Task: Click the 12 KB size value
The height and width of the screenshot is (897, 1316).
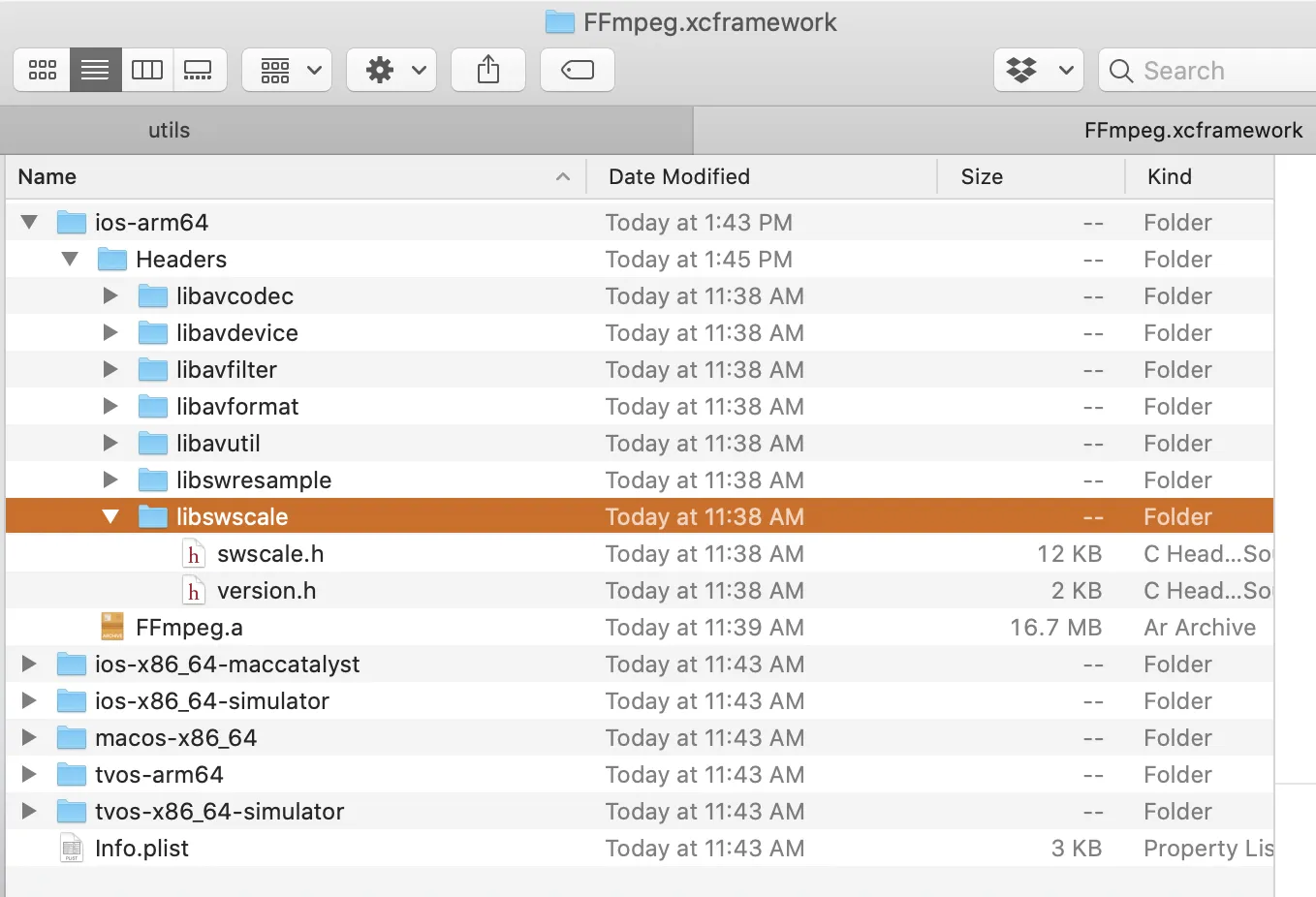Action: coord(1070,554)
